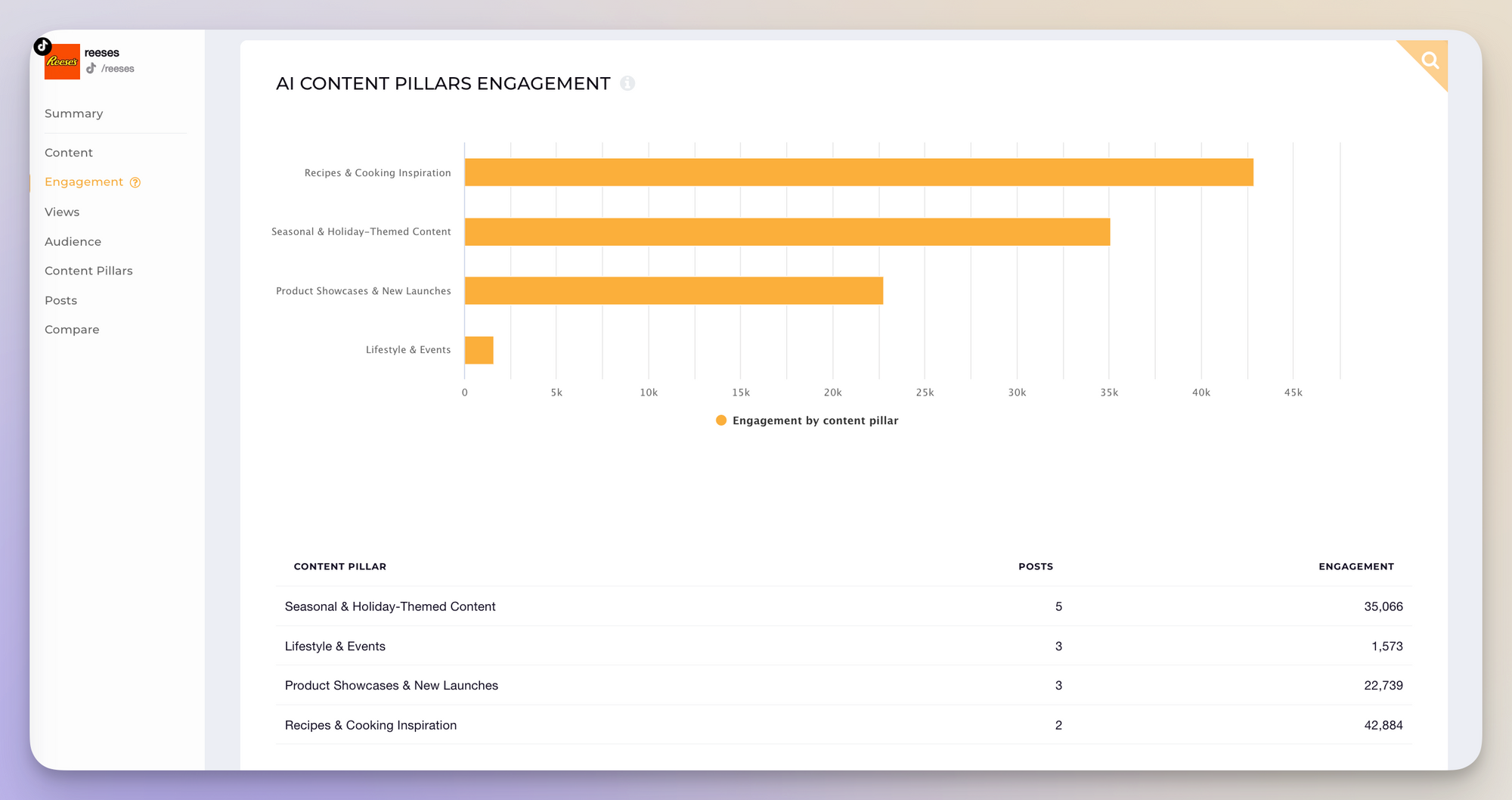
Task: Click the posts count 5 cell
Action: (1058, 606)
